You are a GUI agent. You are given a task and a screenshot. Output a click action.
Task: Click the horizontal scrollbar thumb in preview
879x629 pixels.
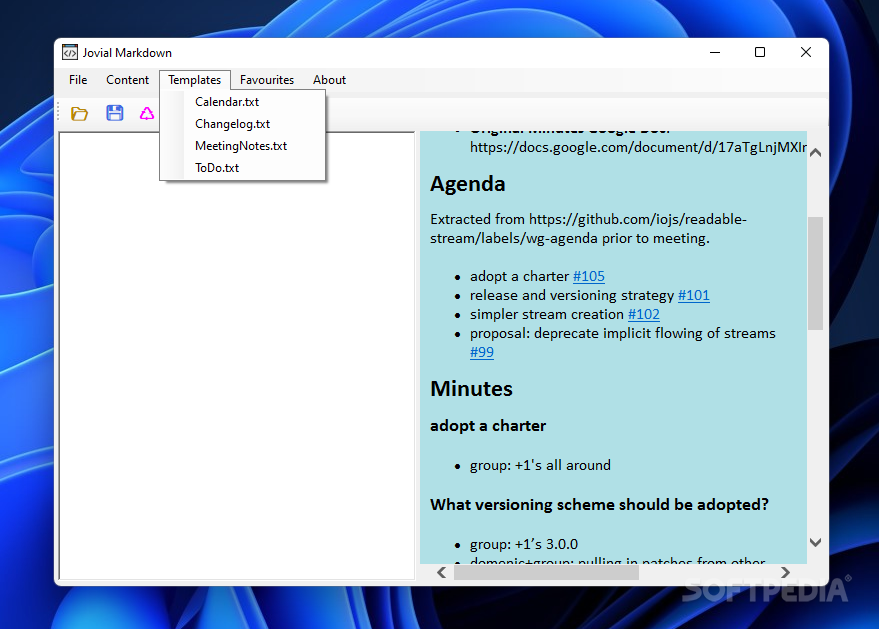(546, 572)
